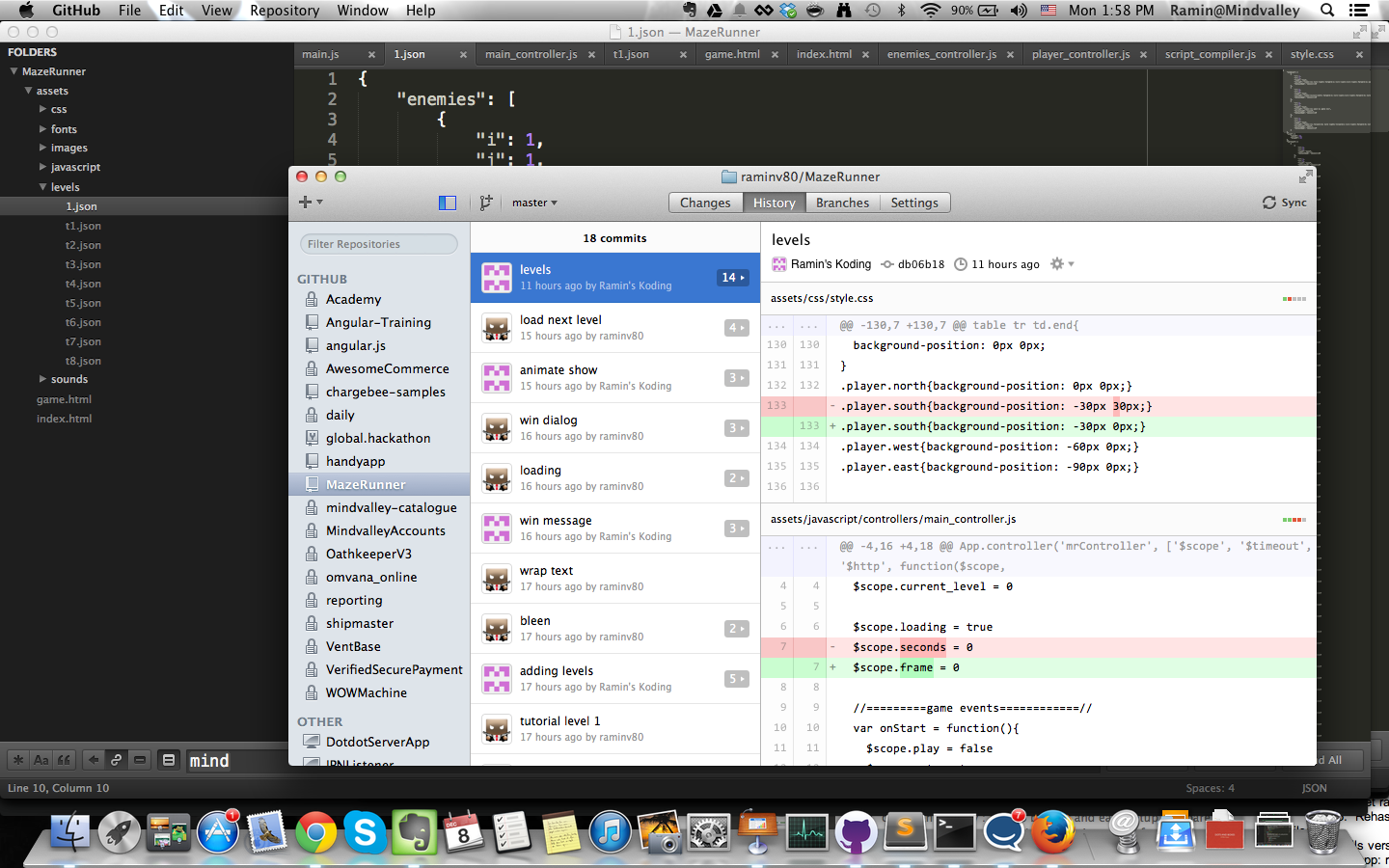
Task: Click the GitHub window fullscreen arrows icon
Action: 1305,176
